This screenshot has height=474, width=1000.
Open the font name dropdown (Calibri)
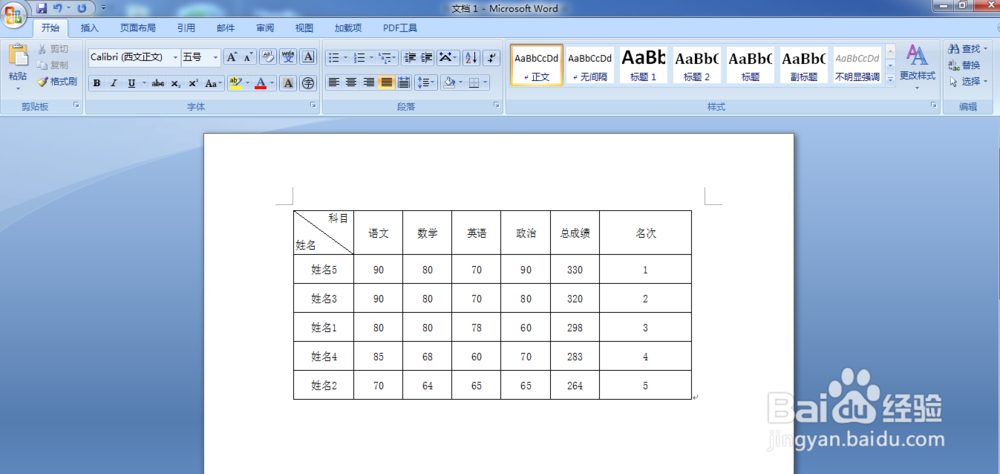(x=175, y=57)
